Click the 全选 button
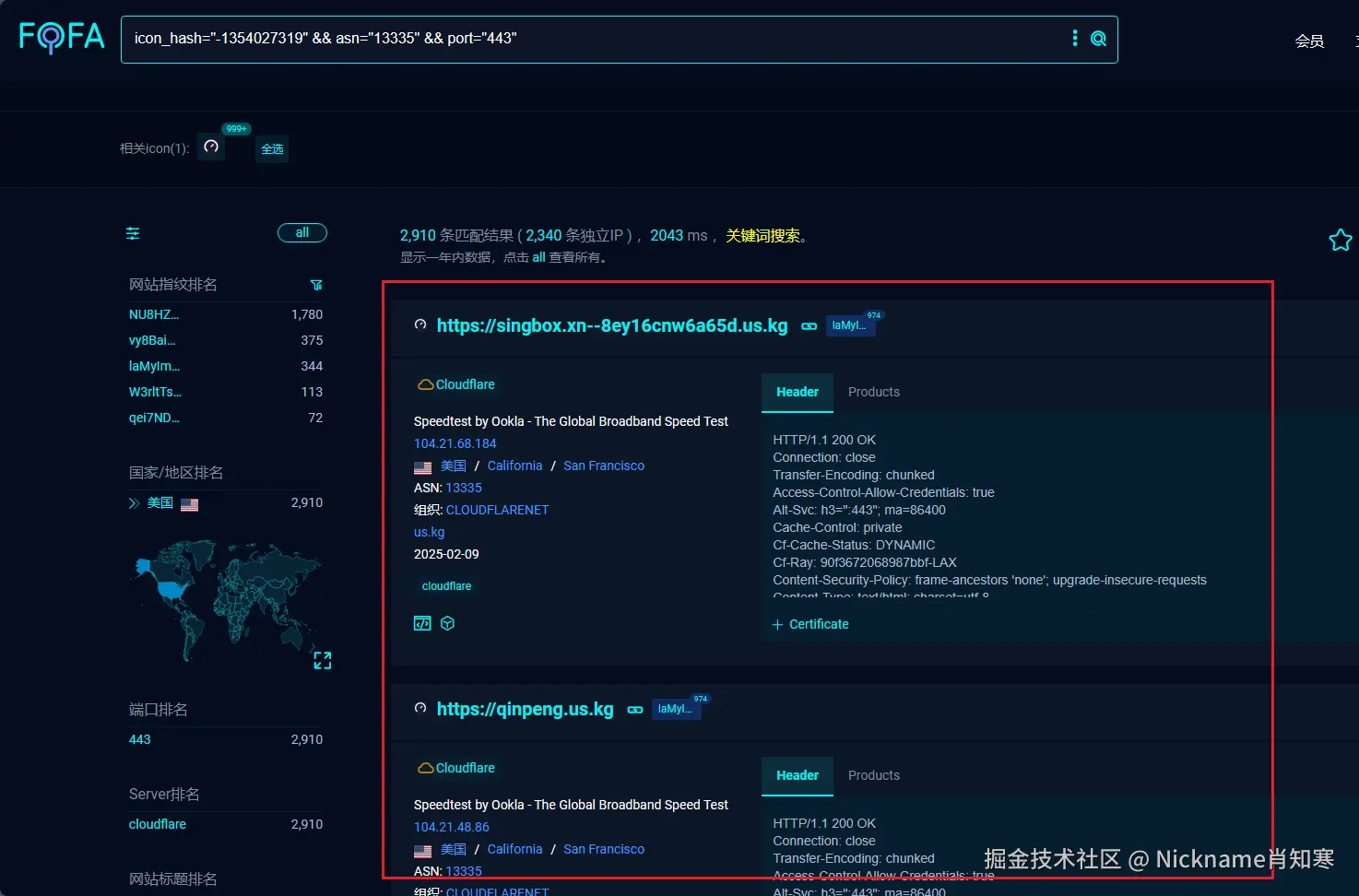The height and width of the screenshot is (896, 1359). (272, 148)
